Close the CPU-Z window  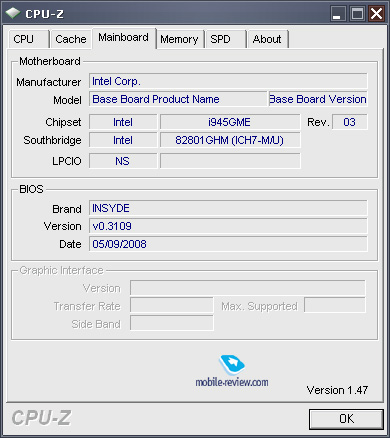(377, 14)
